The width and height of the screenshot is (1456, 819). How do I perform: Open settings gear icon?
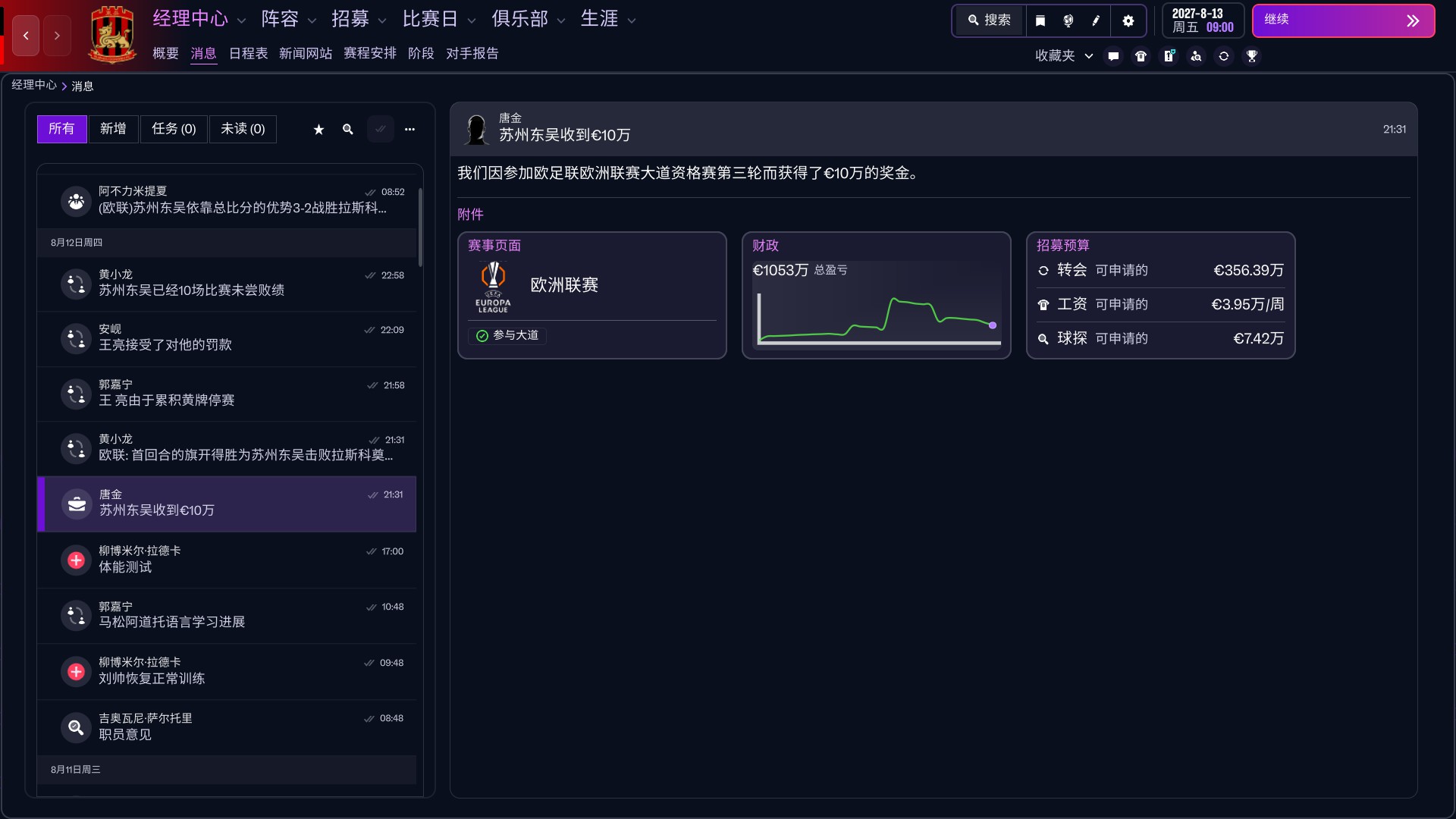point(1128,20)
